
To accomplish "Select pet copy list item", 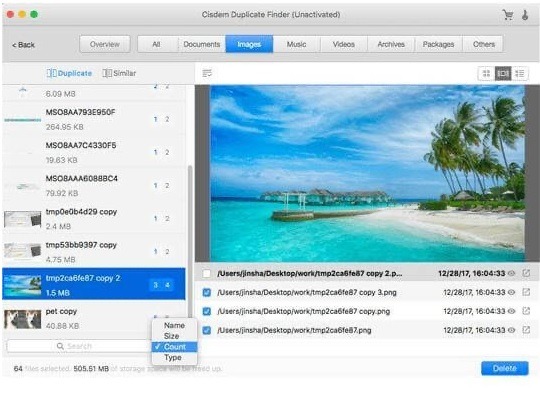I will click(x=94, y=318).
